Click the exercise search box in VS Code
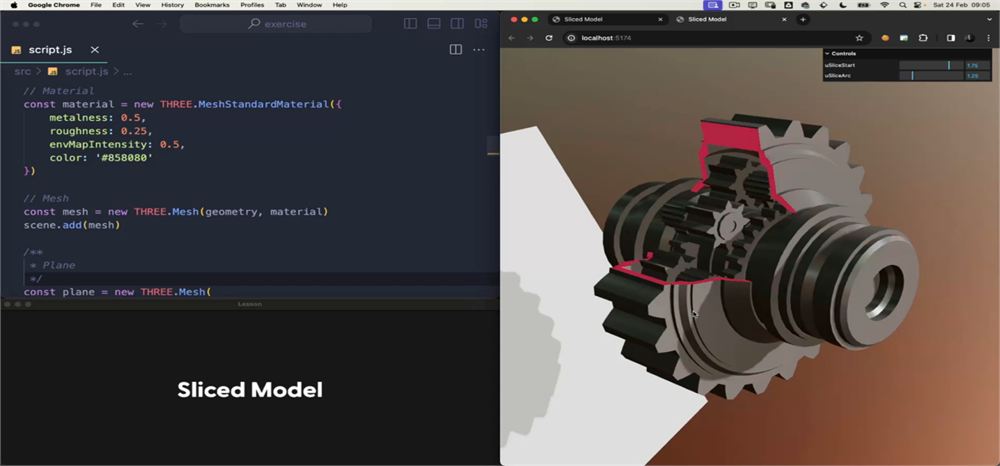This screenshot has height=466, width=1000. point(276,24)
